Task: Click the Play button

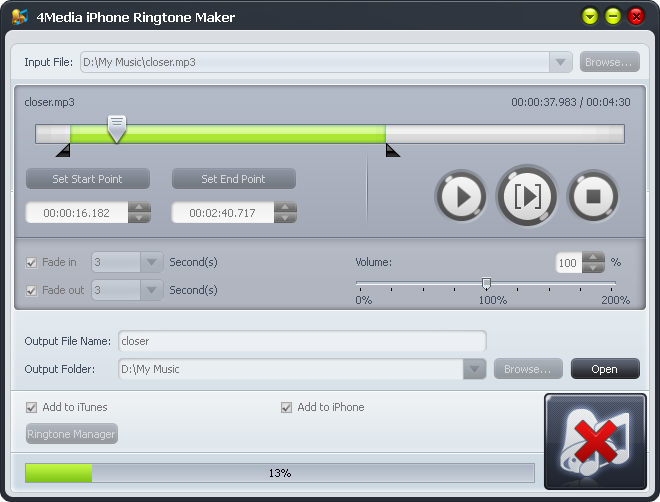Action: pyautogui.click(x=461, y=196)
